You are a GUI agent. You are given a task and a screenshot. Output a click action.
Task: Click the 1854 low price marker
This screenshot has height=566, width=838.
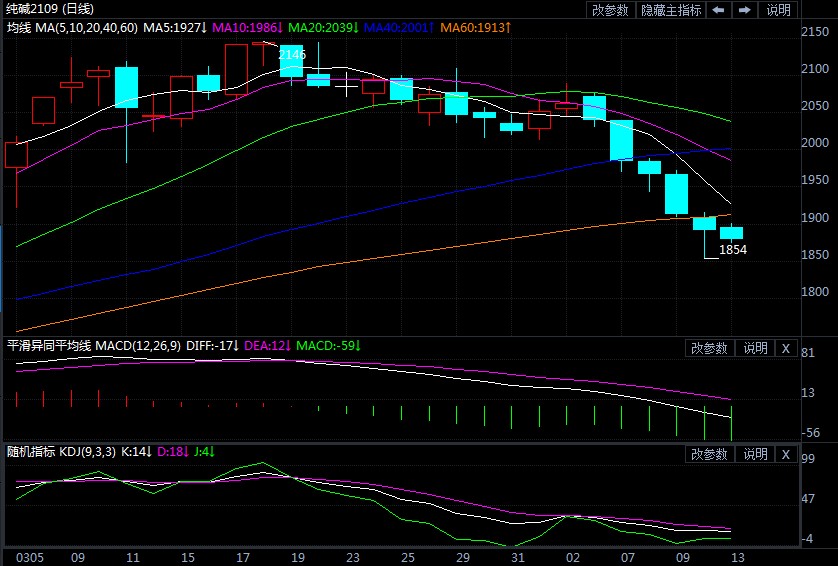tap(733, 250)
